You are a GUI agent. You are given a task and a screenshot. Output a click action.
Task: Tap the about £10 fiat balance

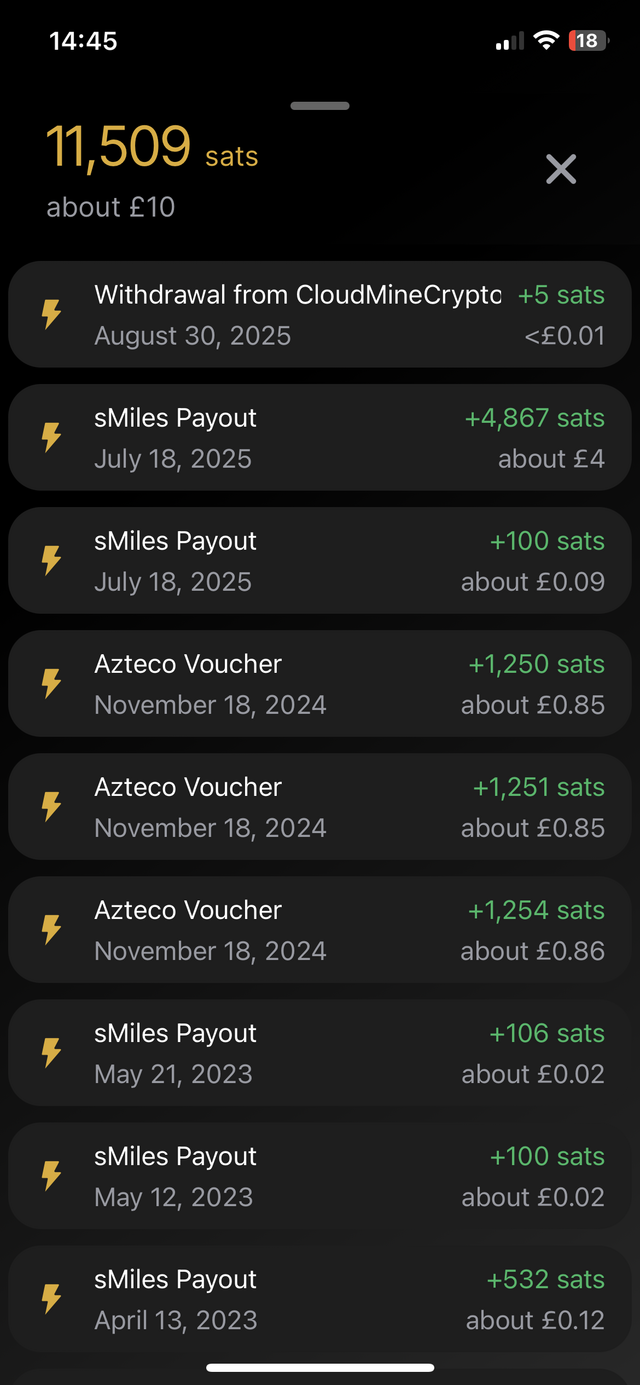click(x=110, y=207)
